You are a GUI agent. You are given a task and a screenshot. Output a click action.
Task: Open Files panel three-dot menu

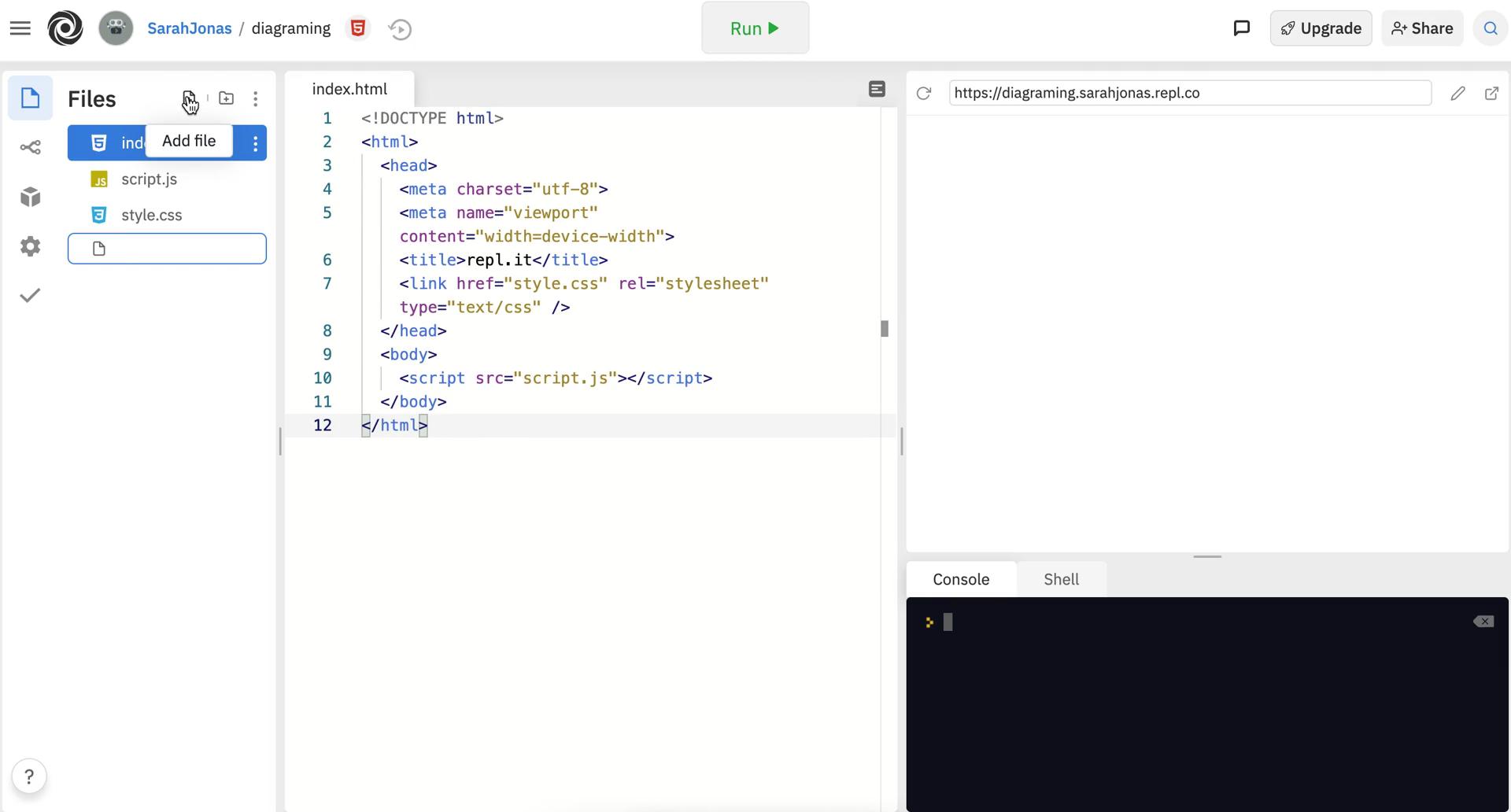[x=255, y=99]
